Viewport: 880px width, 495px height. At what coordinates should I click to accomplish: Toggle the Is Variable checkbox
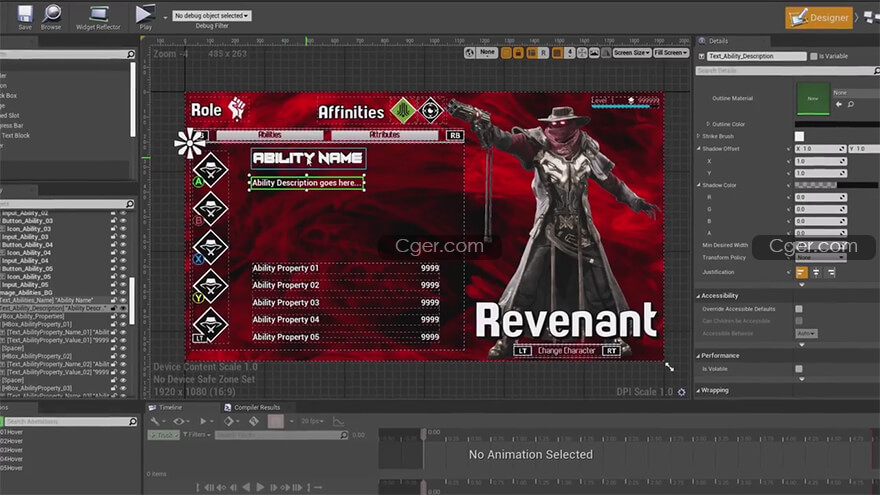tap(814, 56)
